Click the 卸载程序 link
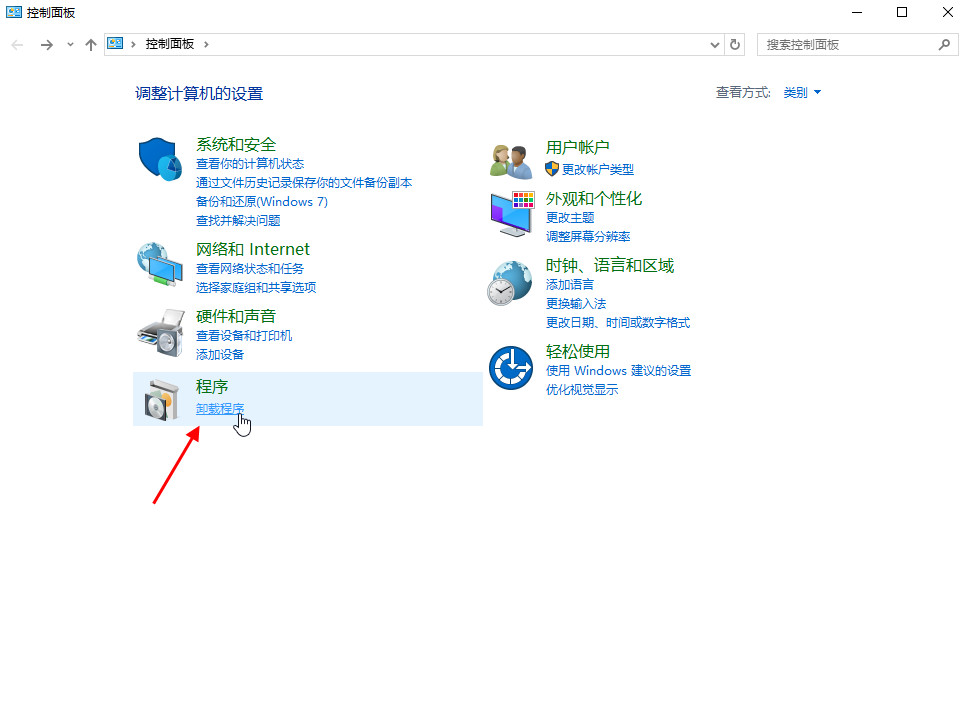The height and width of the screenshot is (726, 968). (220, 408)
